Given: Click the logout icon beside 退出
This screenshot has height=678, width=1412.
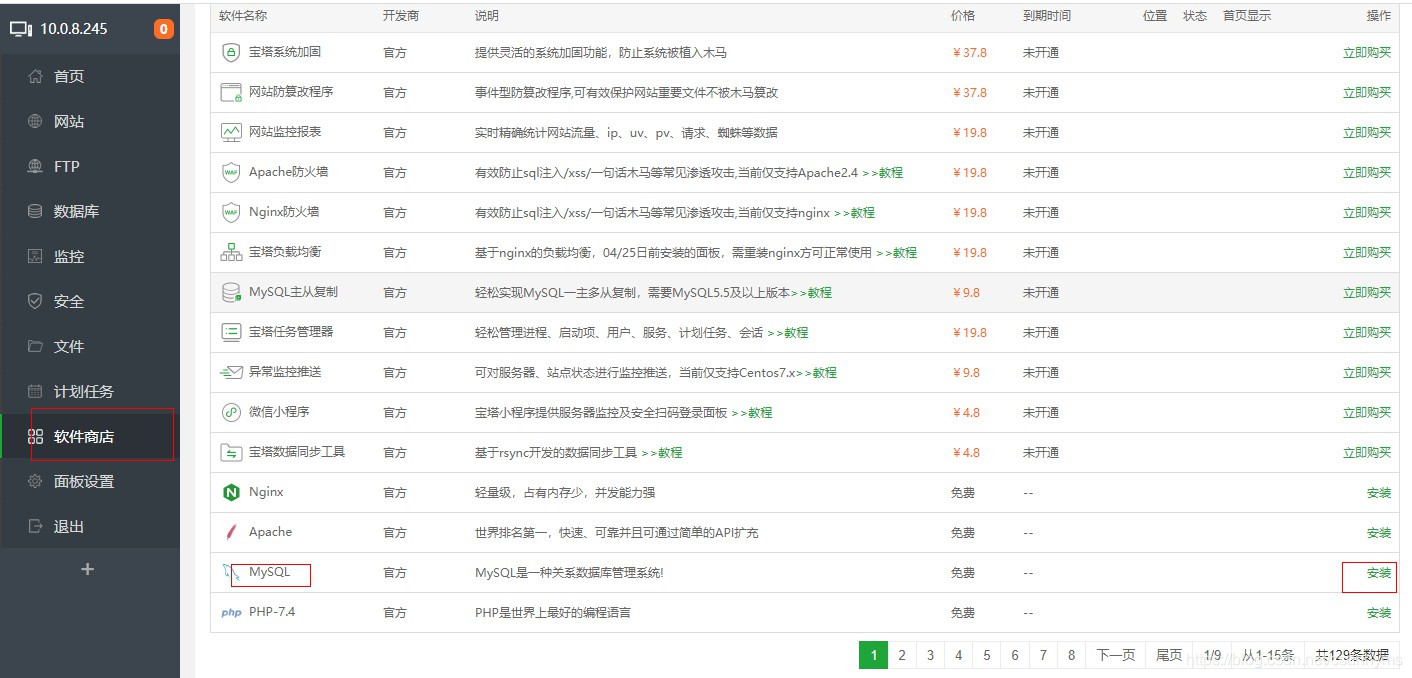Looking at the screenshot, I should [x=36, y=526].
